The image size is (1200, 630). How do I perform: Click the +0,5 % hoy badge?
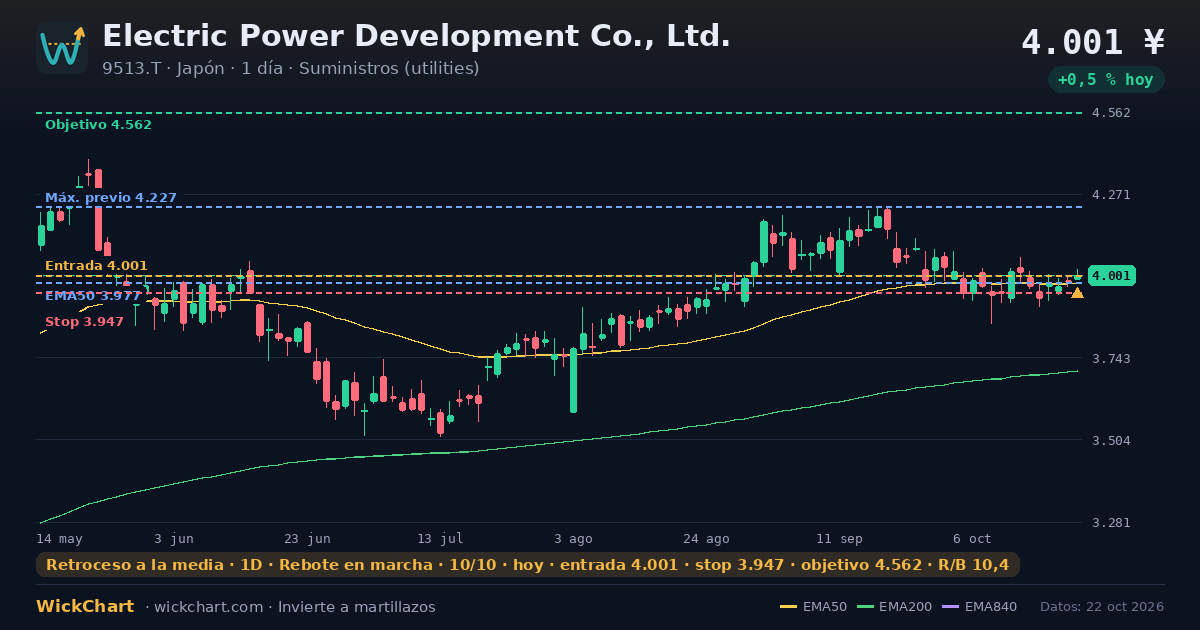coord(1105,80)
